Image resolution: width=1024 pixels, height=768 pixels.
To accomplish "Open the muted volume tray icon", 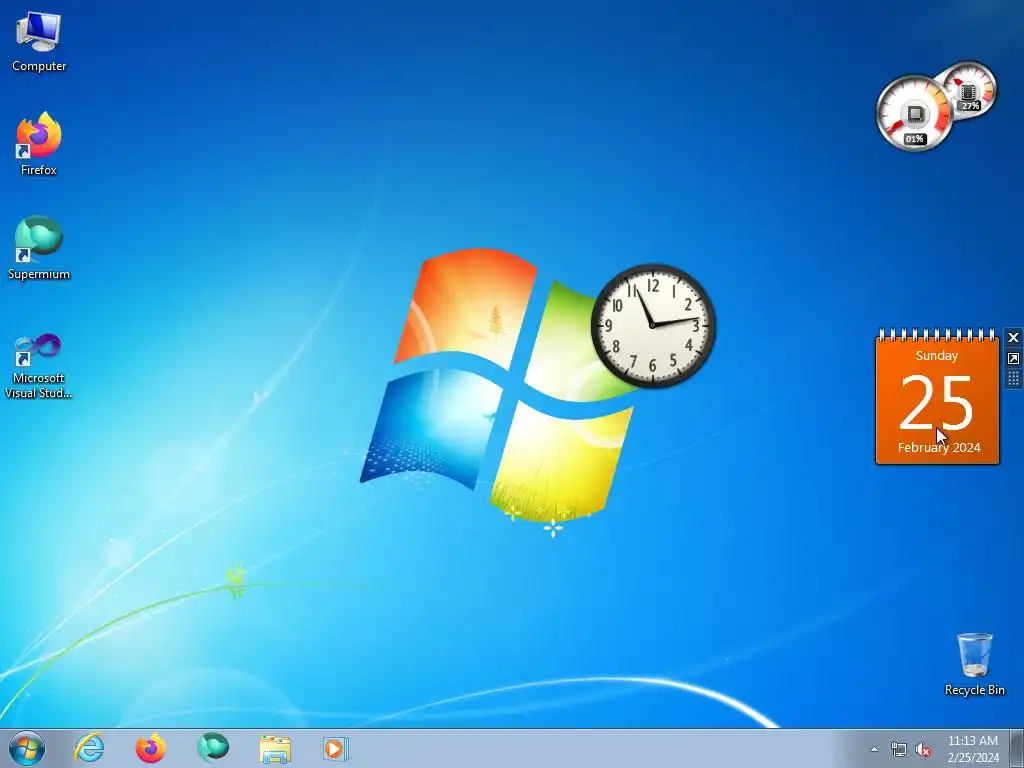I will click(x=923, y=749).
